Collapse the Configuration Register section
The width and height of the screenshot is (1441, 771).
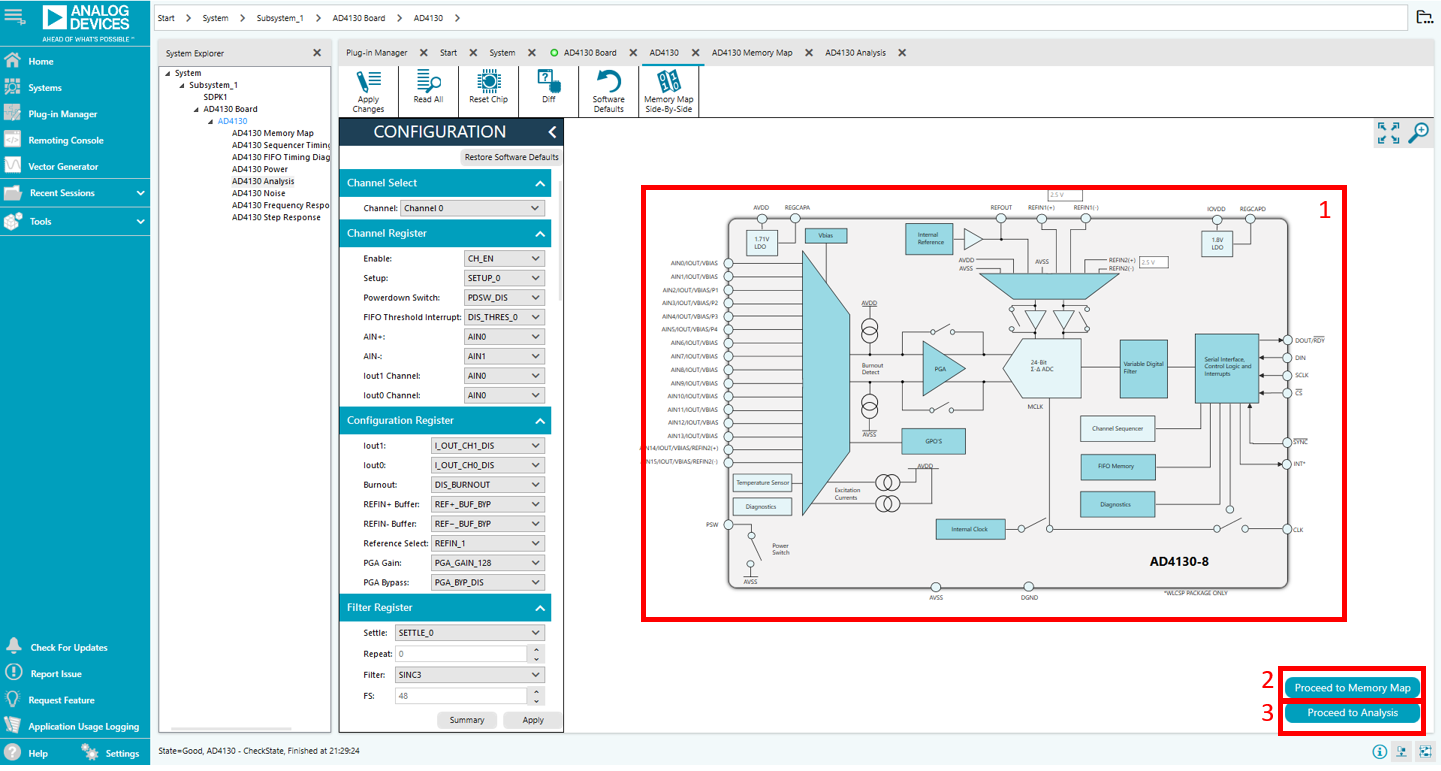pyautogui.click(x=540, y=421)
